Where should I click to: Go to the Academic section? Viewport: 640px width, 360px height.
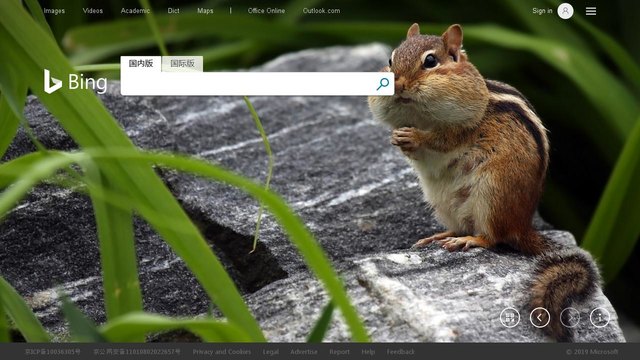tap(135, 11)
